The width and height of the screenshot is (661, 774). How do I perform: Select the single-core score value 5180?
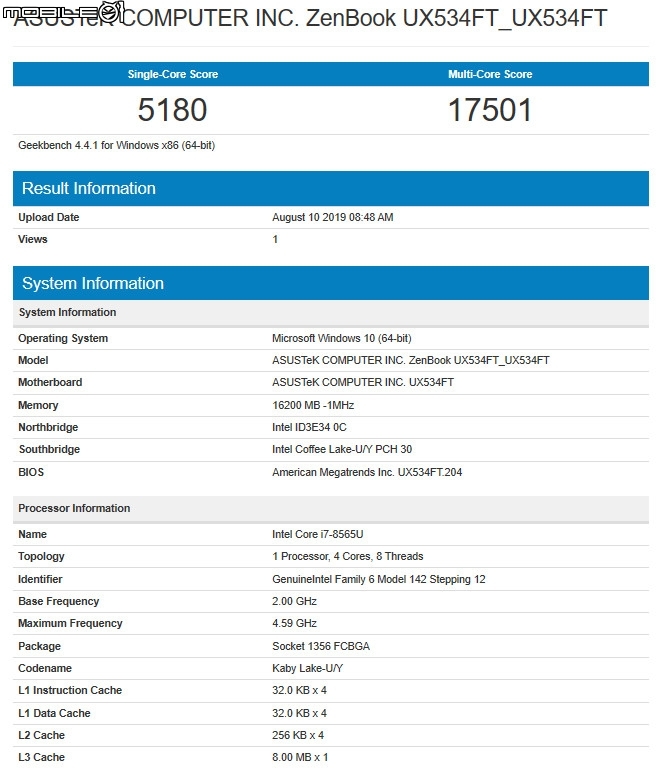point(172,110)
